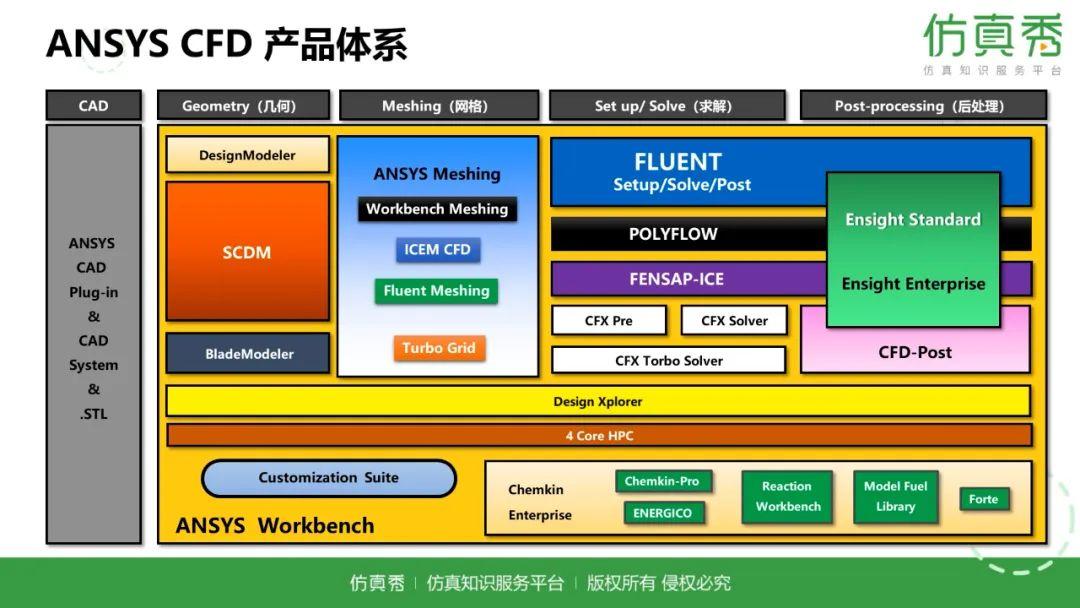Click the CFD-Post block

pyautogui.click(x=914, y=352)
